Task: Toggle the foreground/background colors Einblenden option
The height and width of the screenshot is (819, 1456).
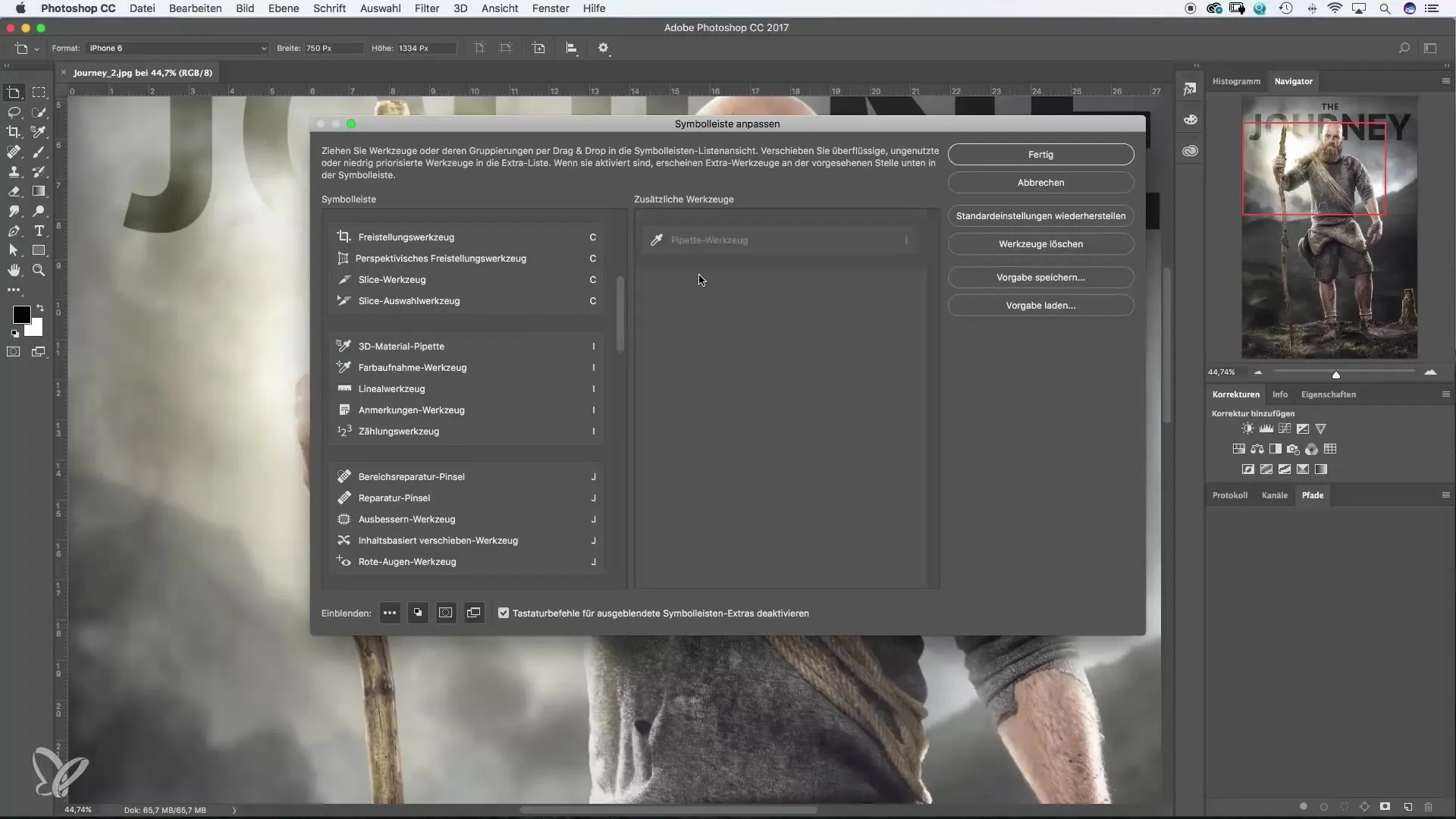Action: [x=418, y=613]
